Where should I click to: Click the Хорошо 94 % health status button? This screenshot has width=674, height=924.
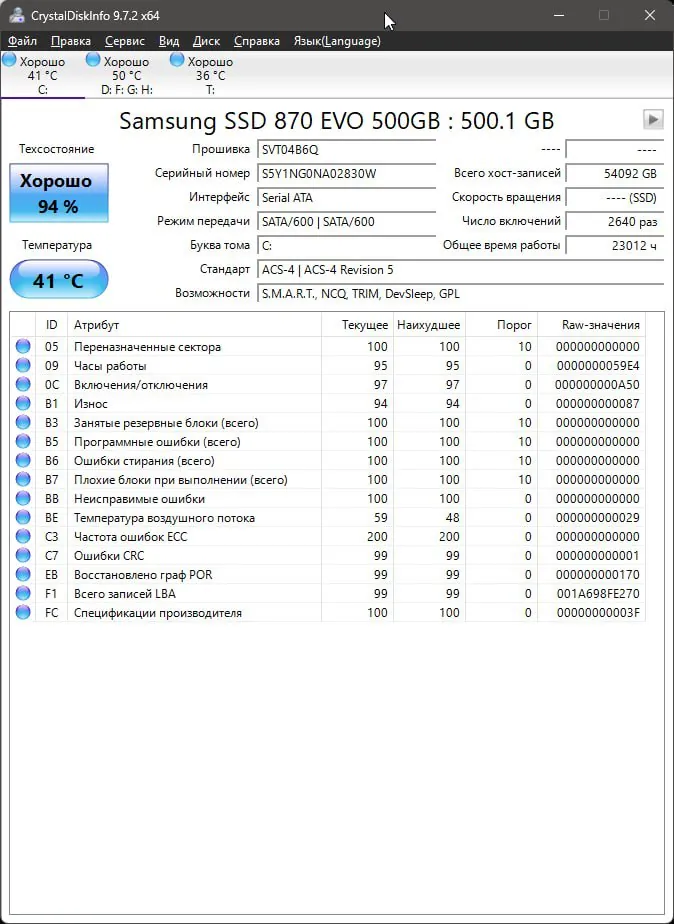(x=59, y=193)
